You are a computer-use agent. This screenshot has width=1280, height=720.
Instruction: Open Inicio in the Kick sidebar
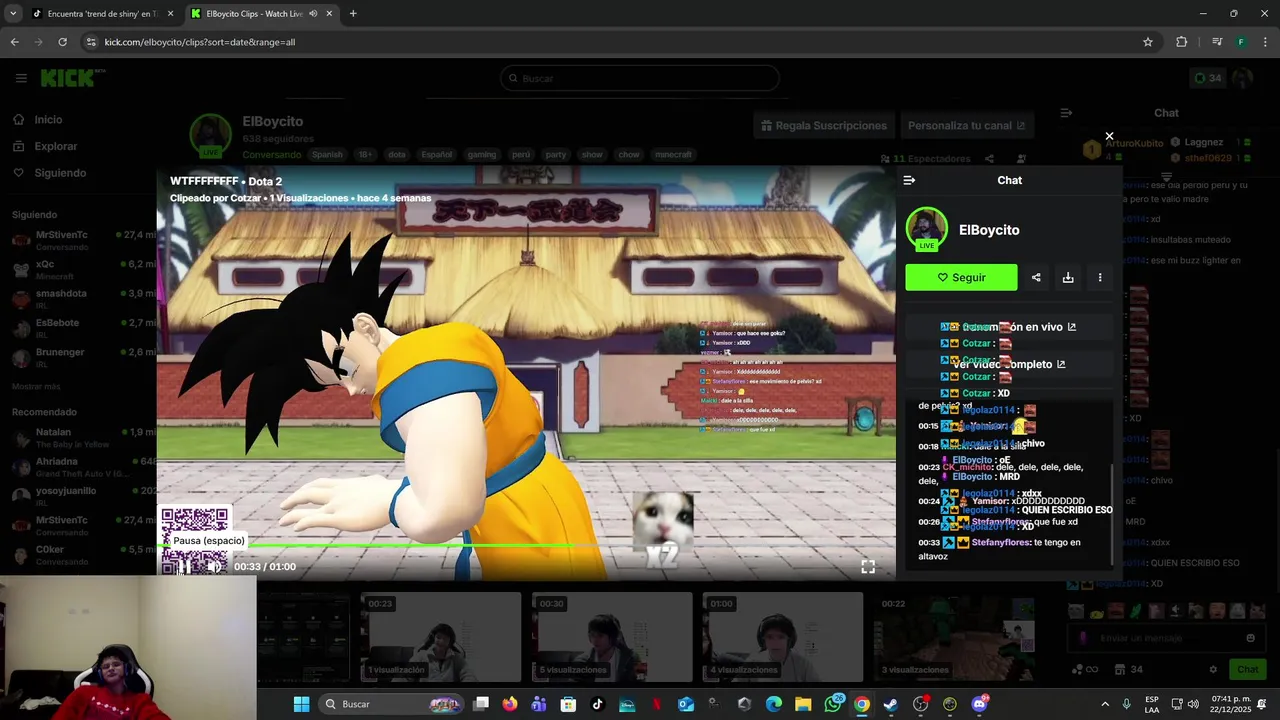[x=48, y=119]
